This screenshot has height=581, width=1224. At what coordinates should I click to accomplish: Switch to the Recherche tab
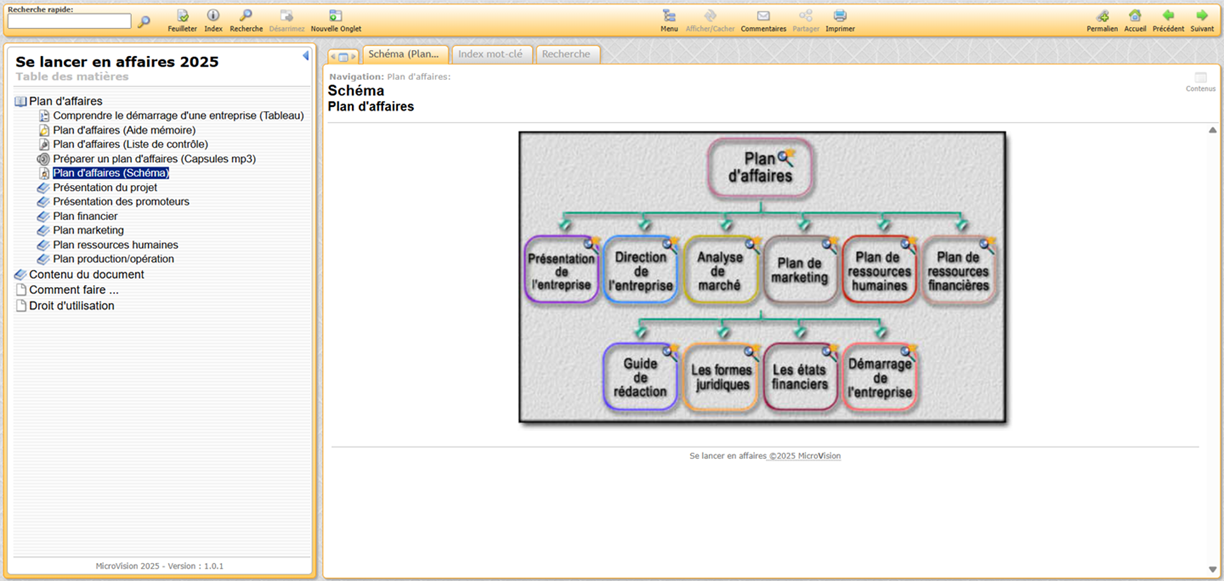click(x=566, y=54)
